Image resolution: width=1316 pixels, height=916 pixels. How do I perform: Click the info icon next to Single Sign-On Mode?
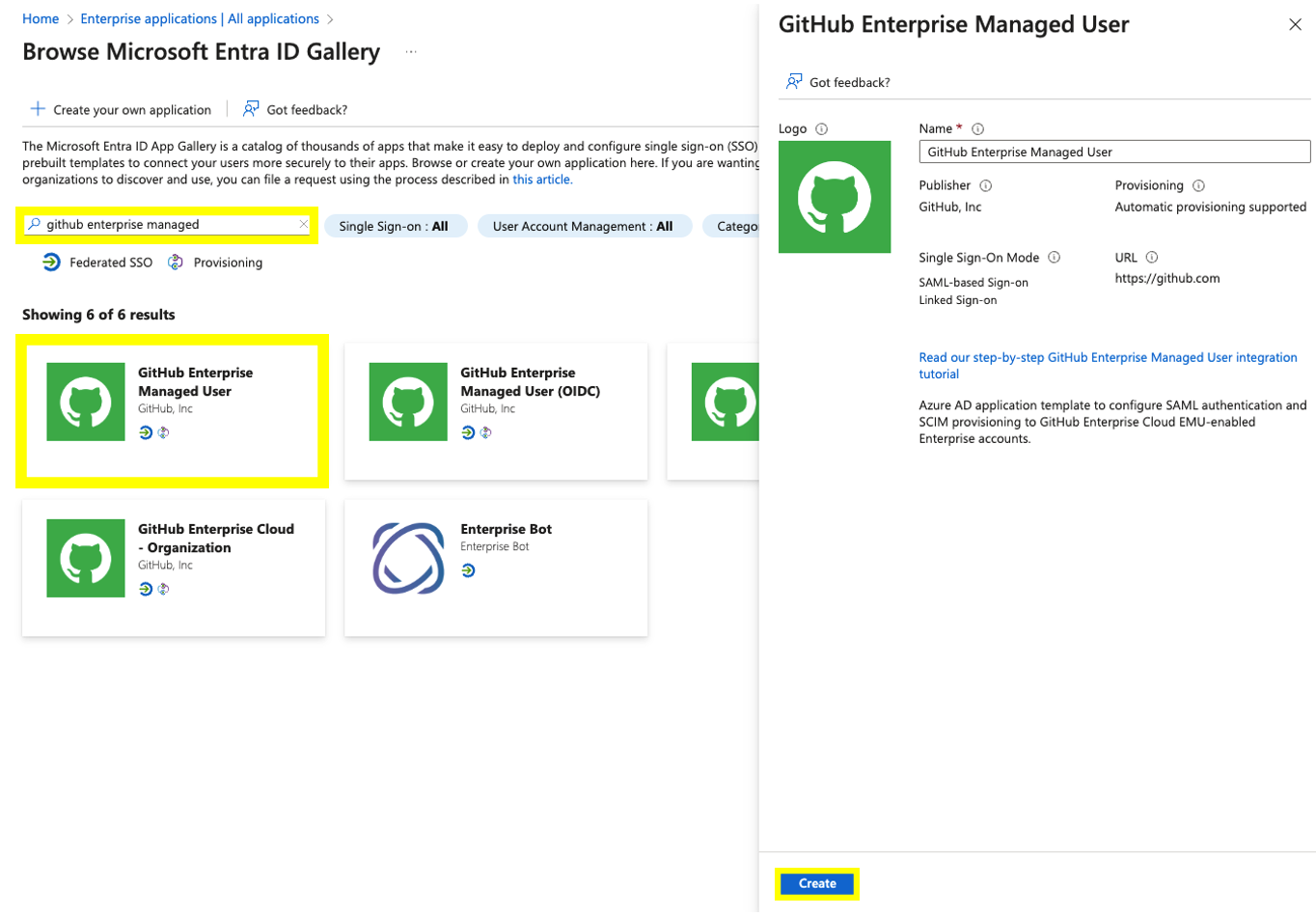click(x=1054, y=258)
